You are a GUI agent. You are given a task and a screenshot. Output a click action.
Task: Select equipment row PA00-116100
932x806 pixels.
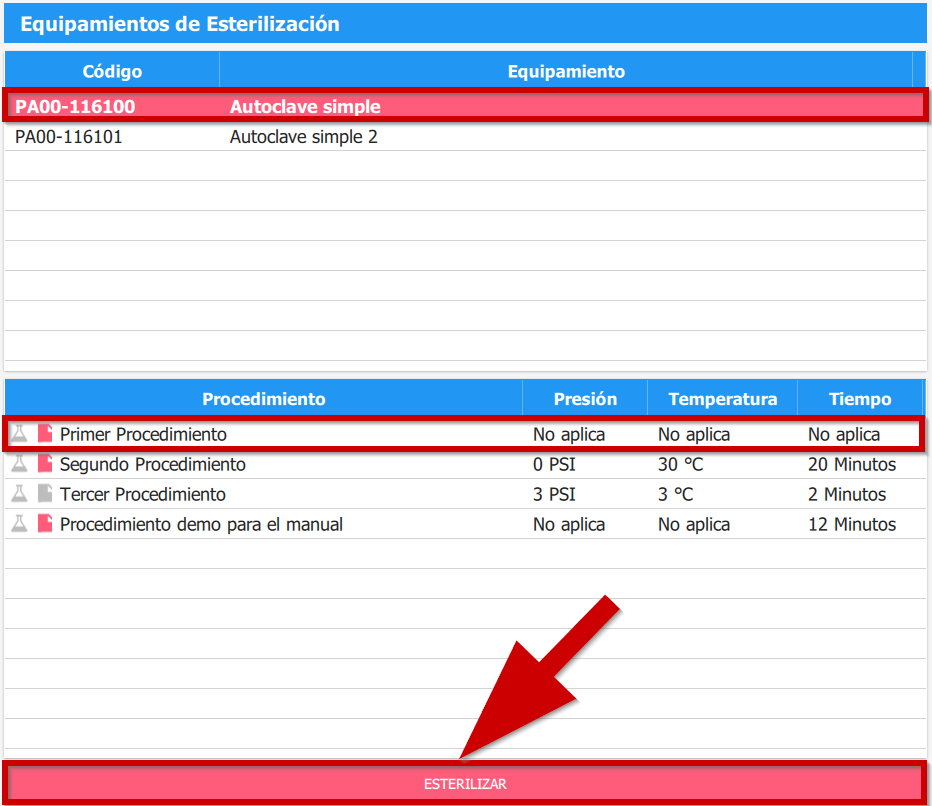pyautogui.click(x=75, y=107)
